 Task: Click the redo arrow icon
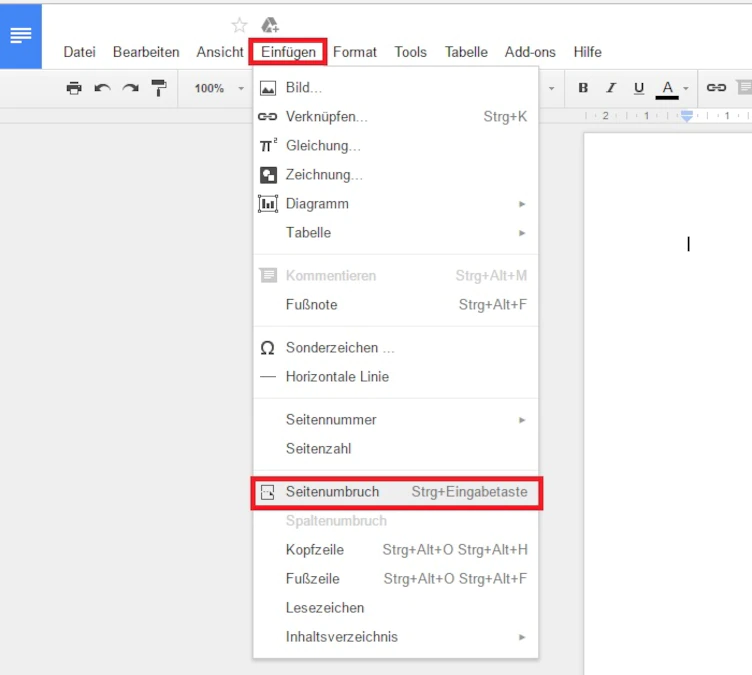[130, 88]
